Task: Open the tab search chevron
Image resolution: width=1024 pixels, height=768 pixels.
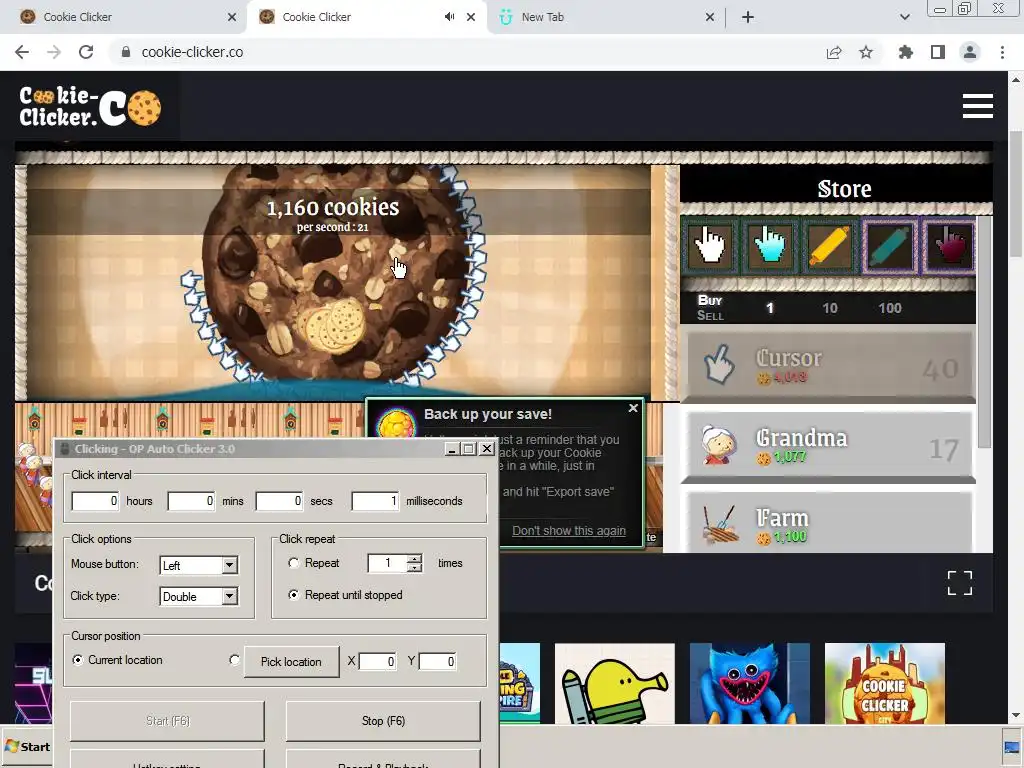Action: (904, 17)
